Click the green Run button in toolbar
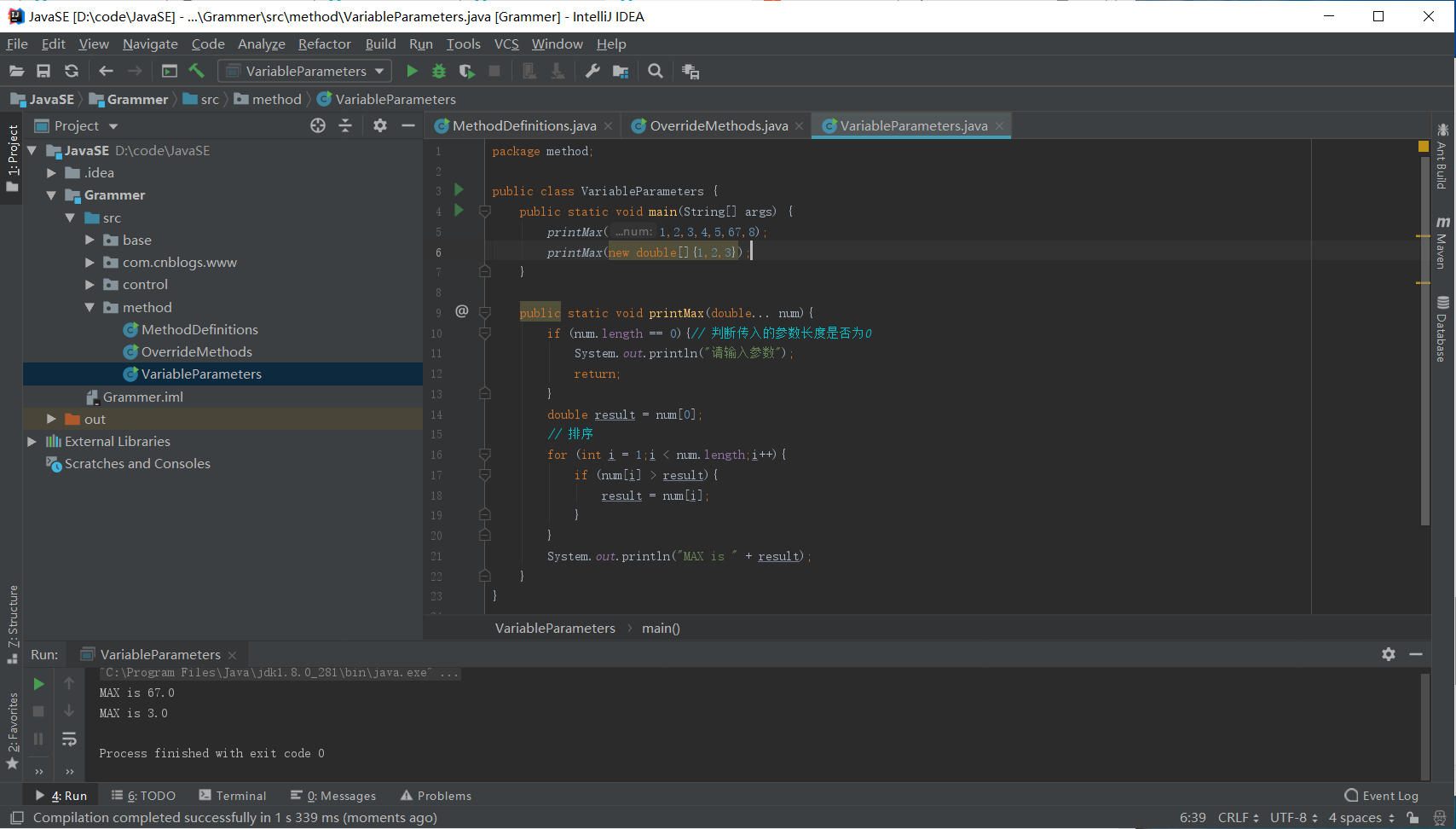 pyautogui.click(x=412, y=72)
